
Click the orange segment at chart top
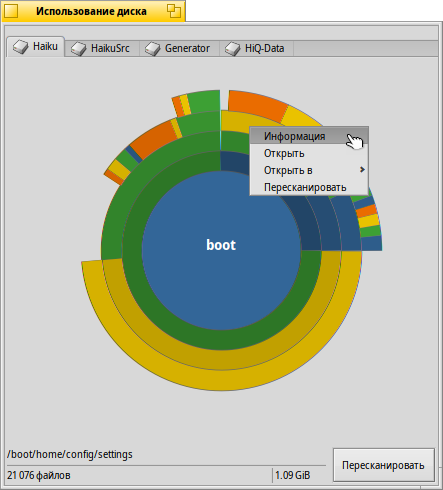click(x=256, y=105)
